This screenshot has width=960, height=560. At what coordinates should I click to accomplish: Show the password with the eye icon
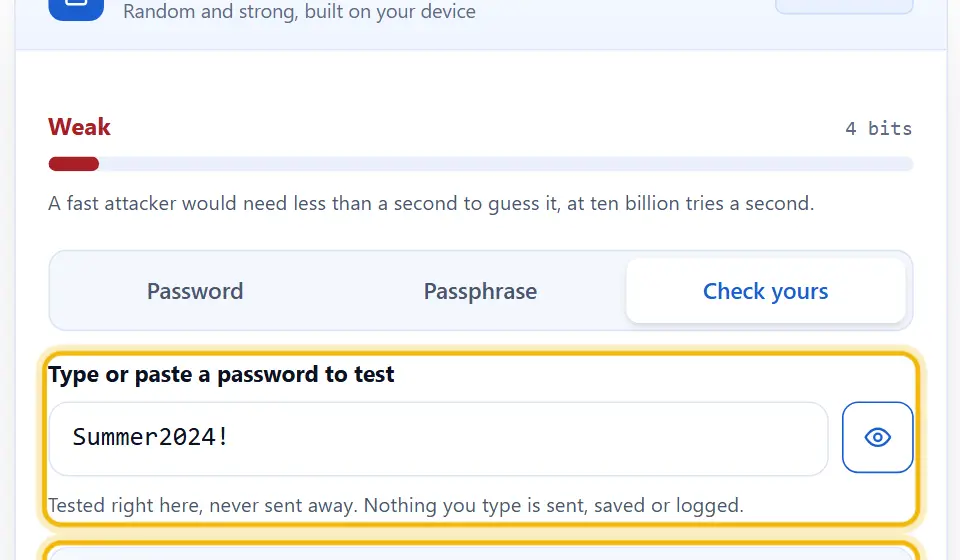click(x=877, y=437)
